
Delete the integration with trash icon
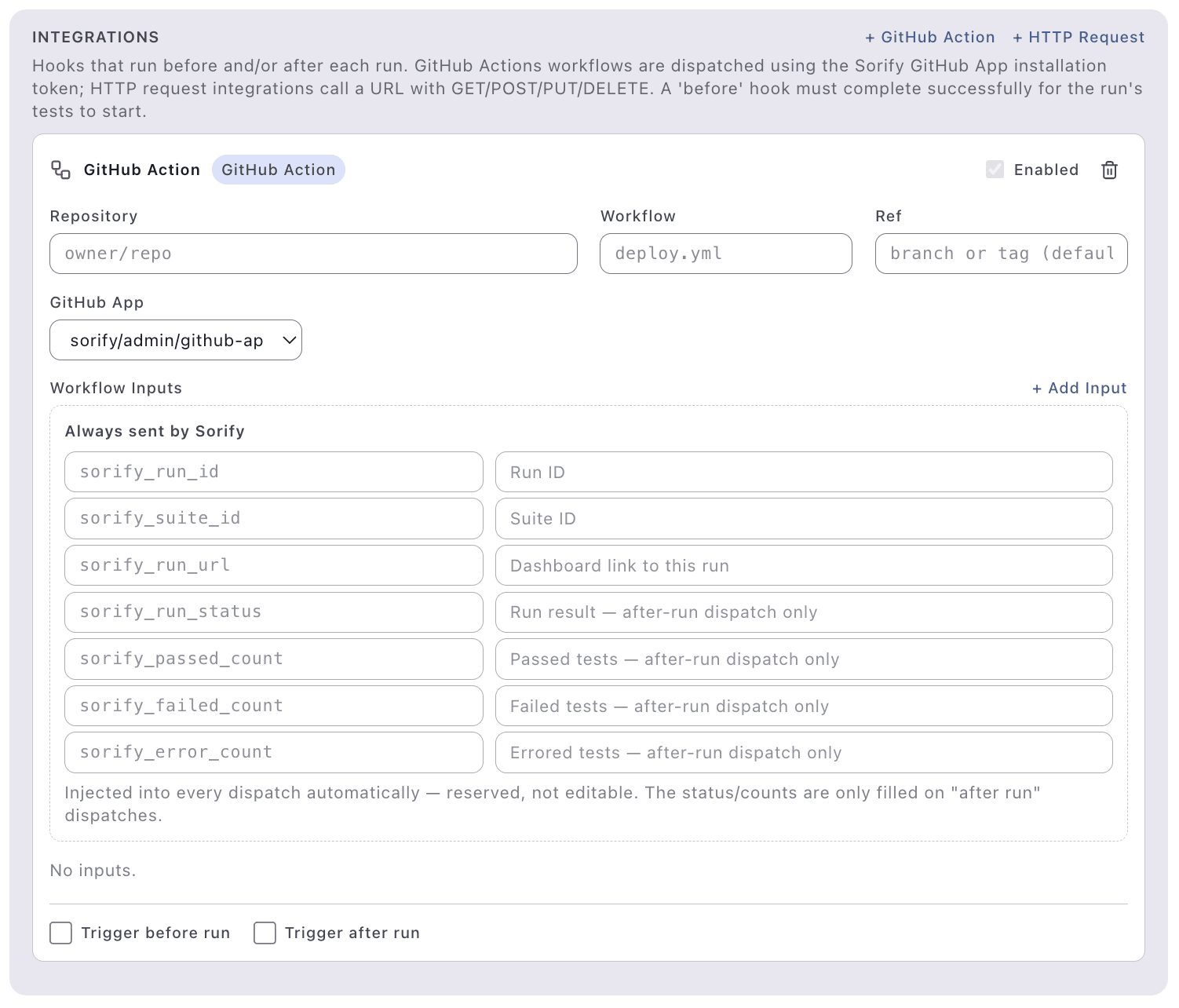[1109, 170]
